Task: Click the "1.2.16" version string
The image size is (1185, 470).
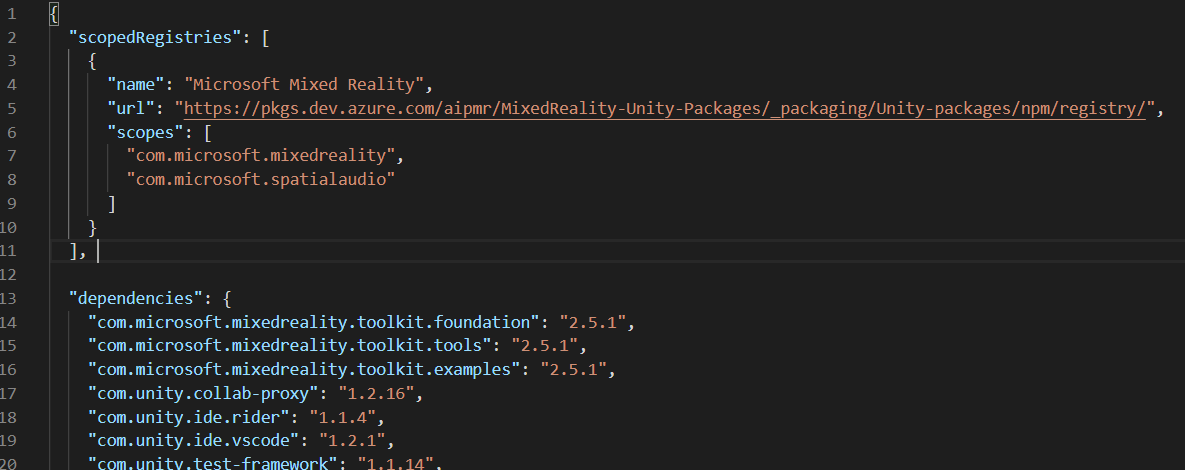Action: pyautogui.click(x=376, y=394)
